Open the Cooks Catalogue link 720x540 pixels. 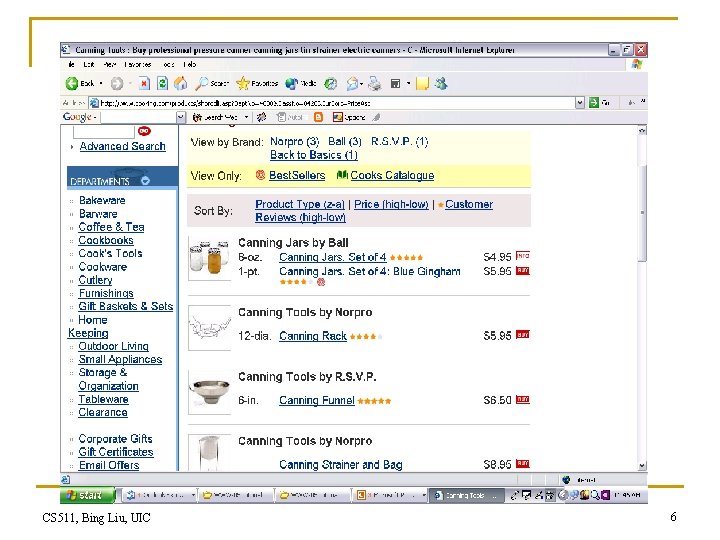coord(392,175)
